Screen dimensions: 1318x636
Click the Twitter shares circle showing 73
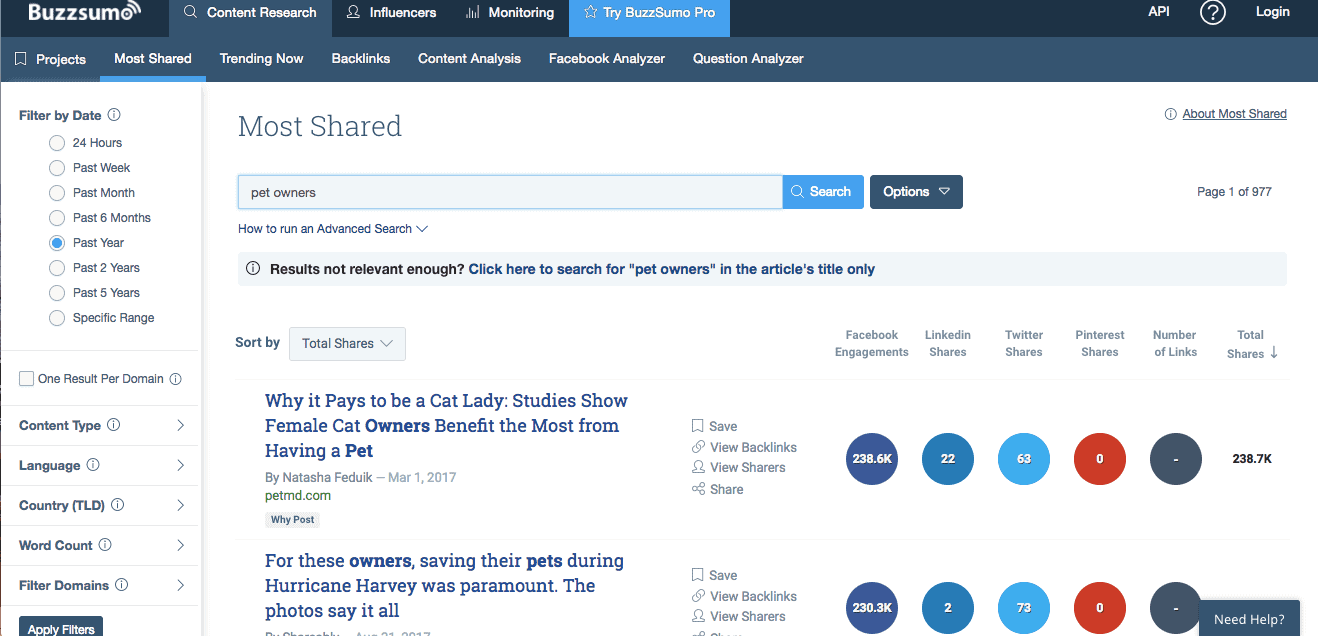point(1024,608)
